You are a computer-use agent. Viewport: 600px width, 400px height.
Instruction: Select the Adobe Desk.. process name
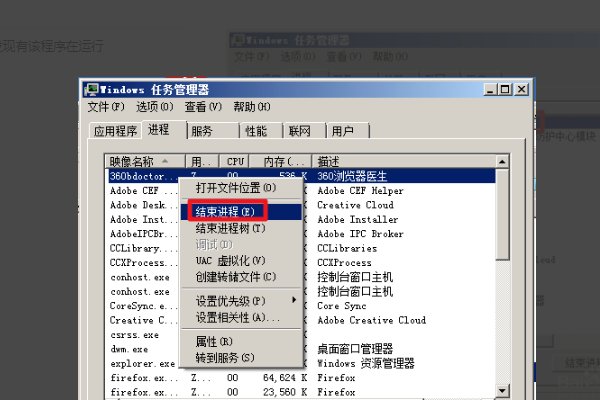(143, 205)
